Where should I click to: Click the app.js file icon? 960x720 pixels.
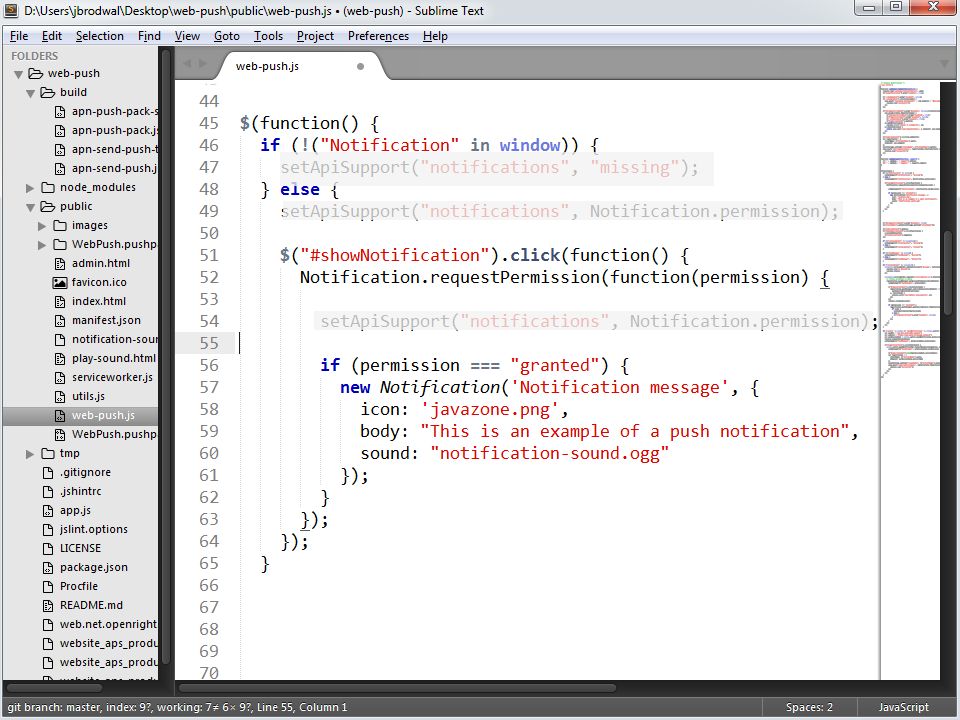pyautogui.click(x=48, y=510)
